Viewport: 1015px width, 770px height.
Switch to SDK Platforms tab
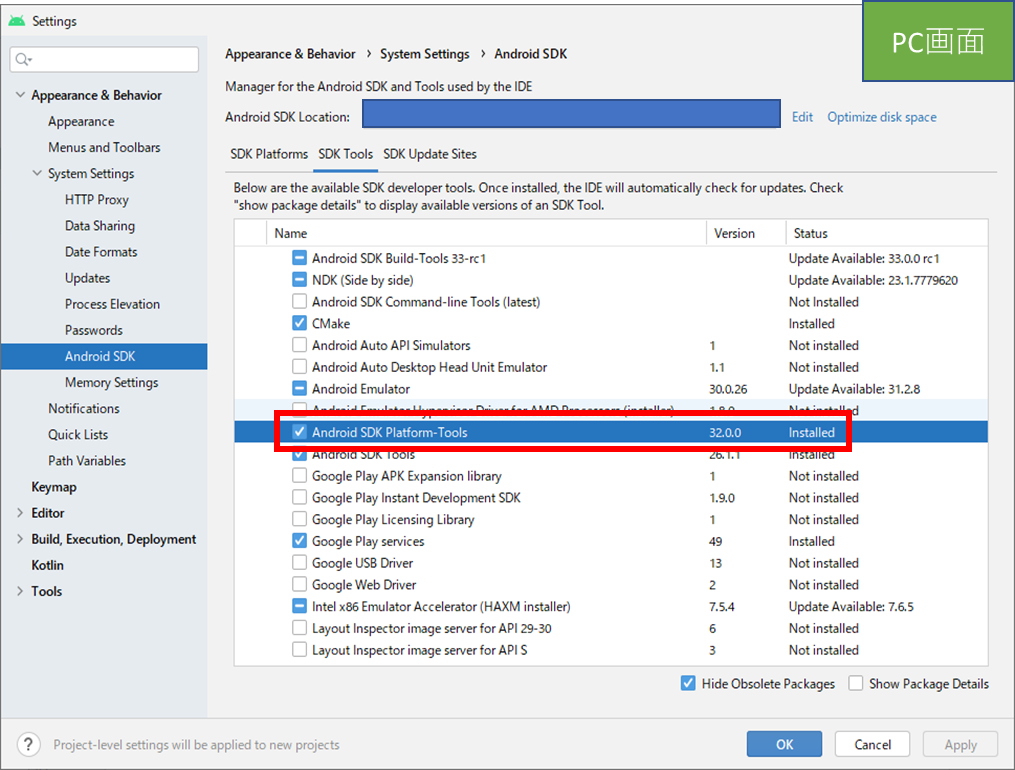pos(269,154)
